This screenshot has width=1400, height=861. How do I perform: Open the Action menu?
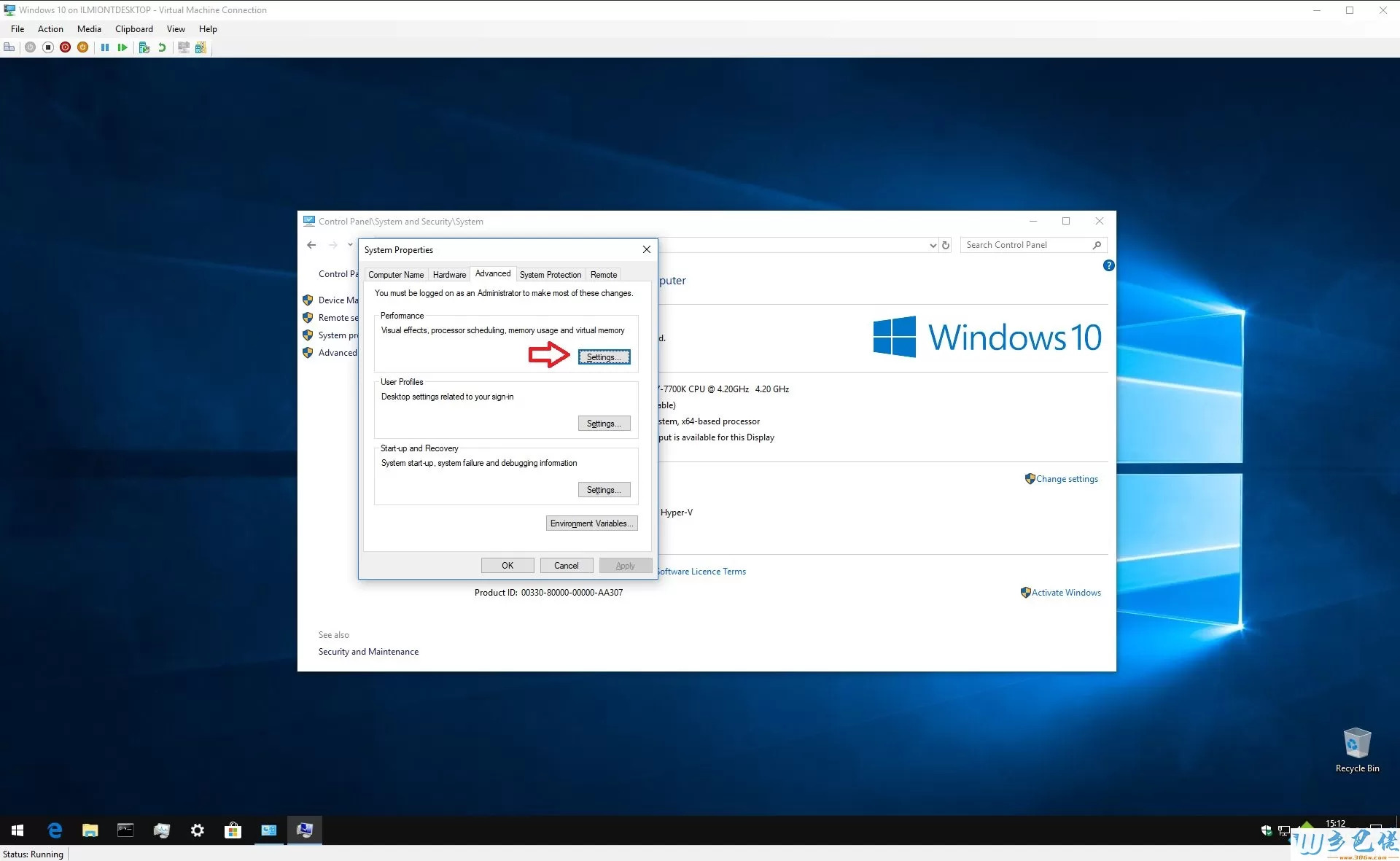click(x=50, y=29)
